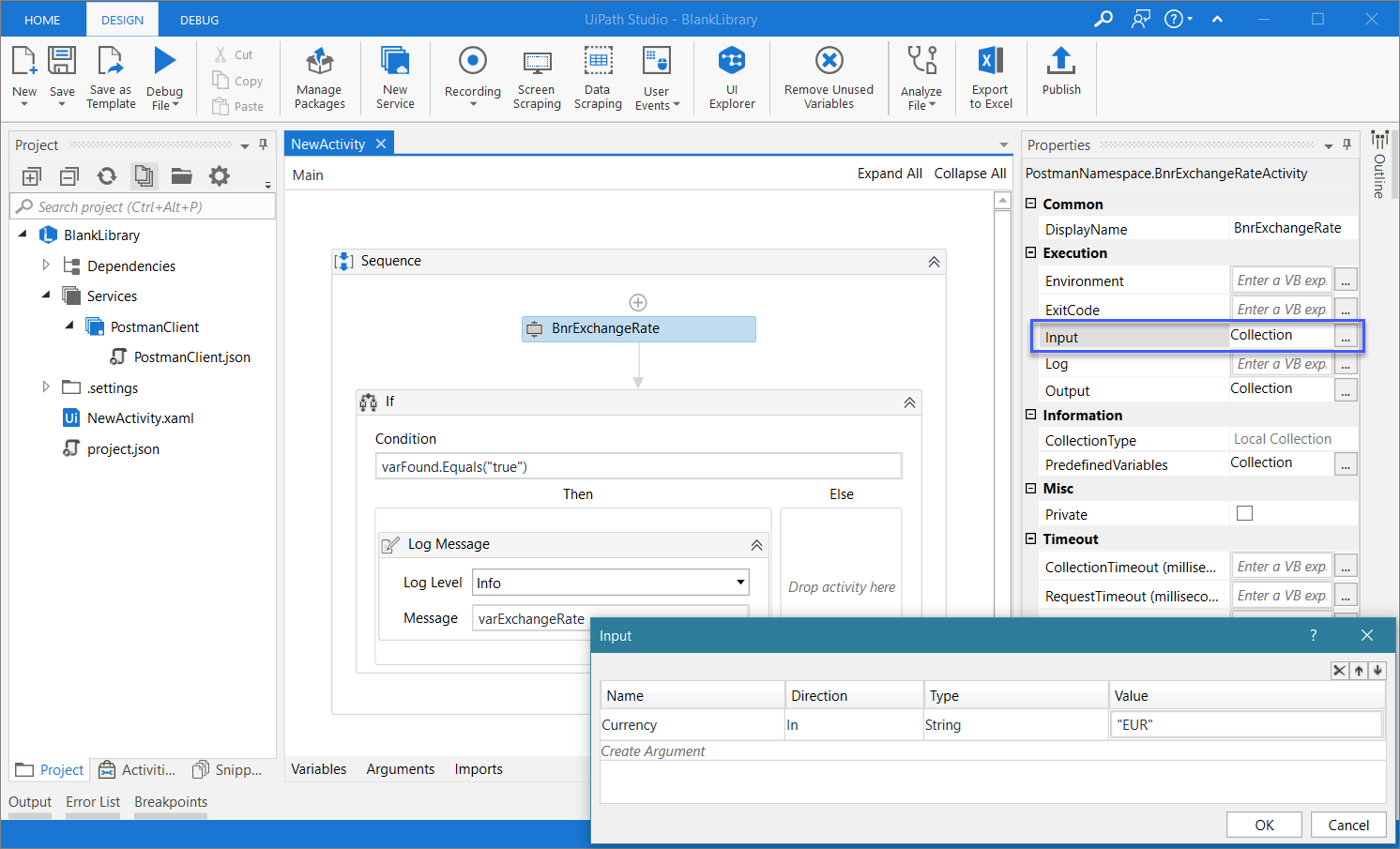1400x849 pixels.
Task: Open the Log Level dropdown
Action: coord(740,583)
